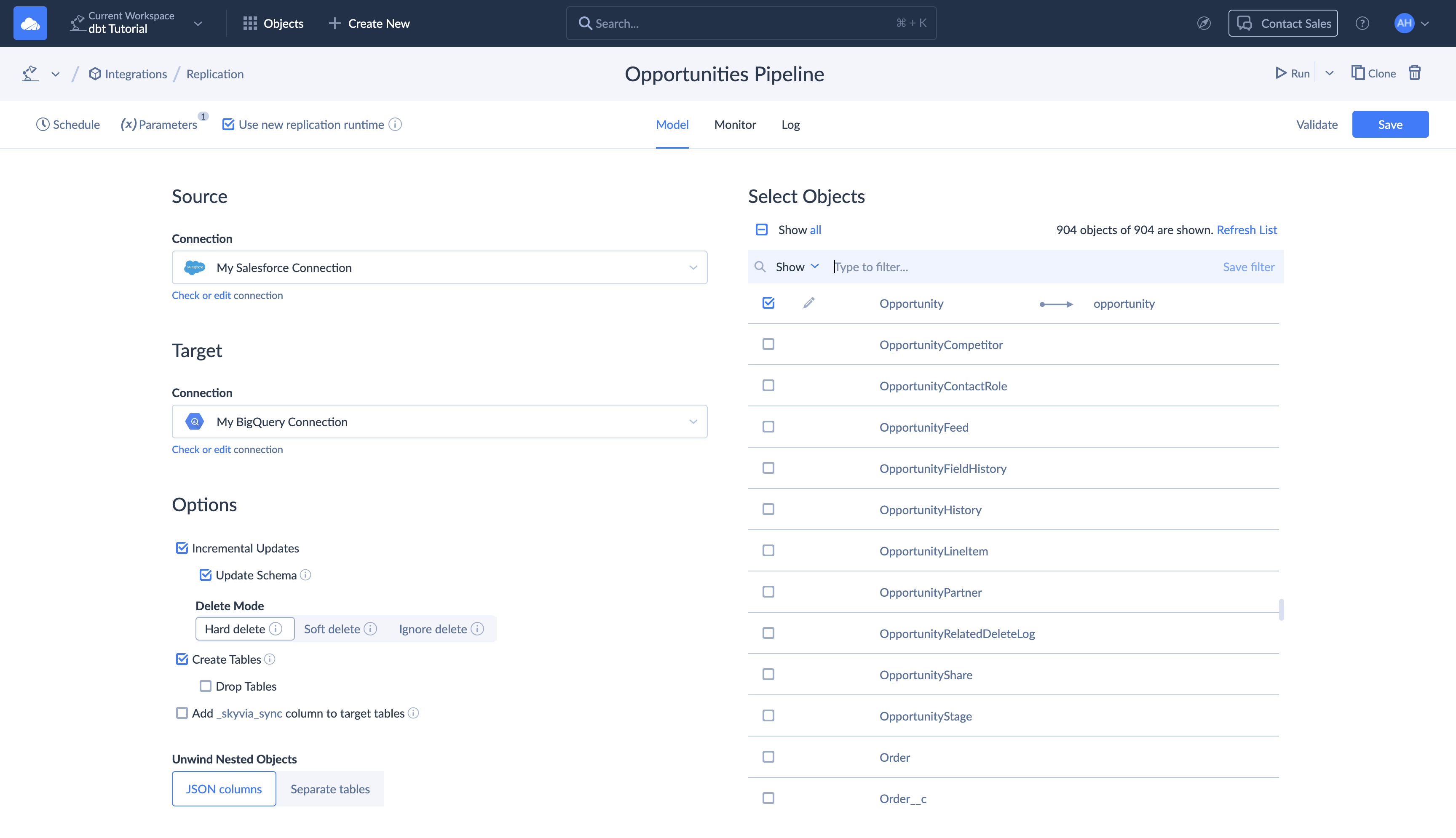
Task: Uncheck the Opportunity object checkbox
Action: pyautogui.click(x=768, y=303)
